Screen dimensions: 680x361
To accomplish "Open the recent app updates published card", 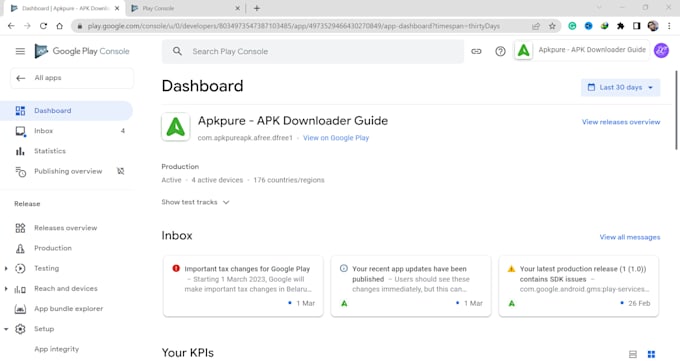I will point(411,286).
